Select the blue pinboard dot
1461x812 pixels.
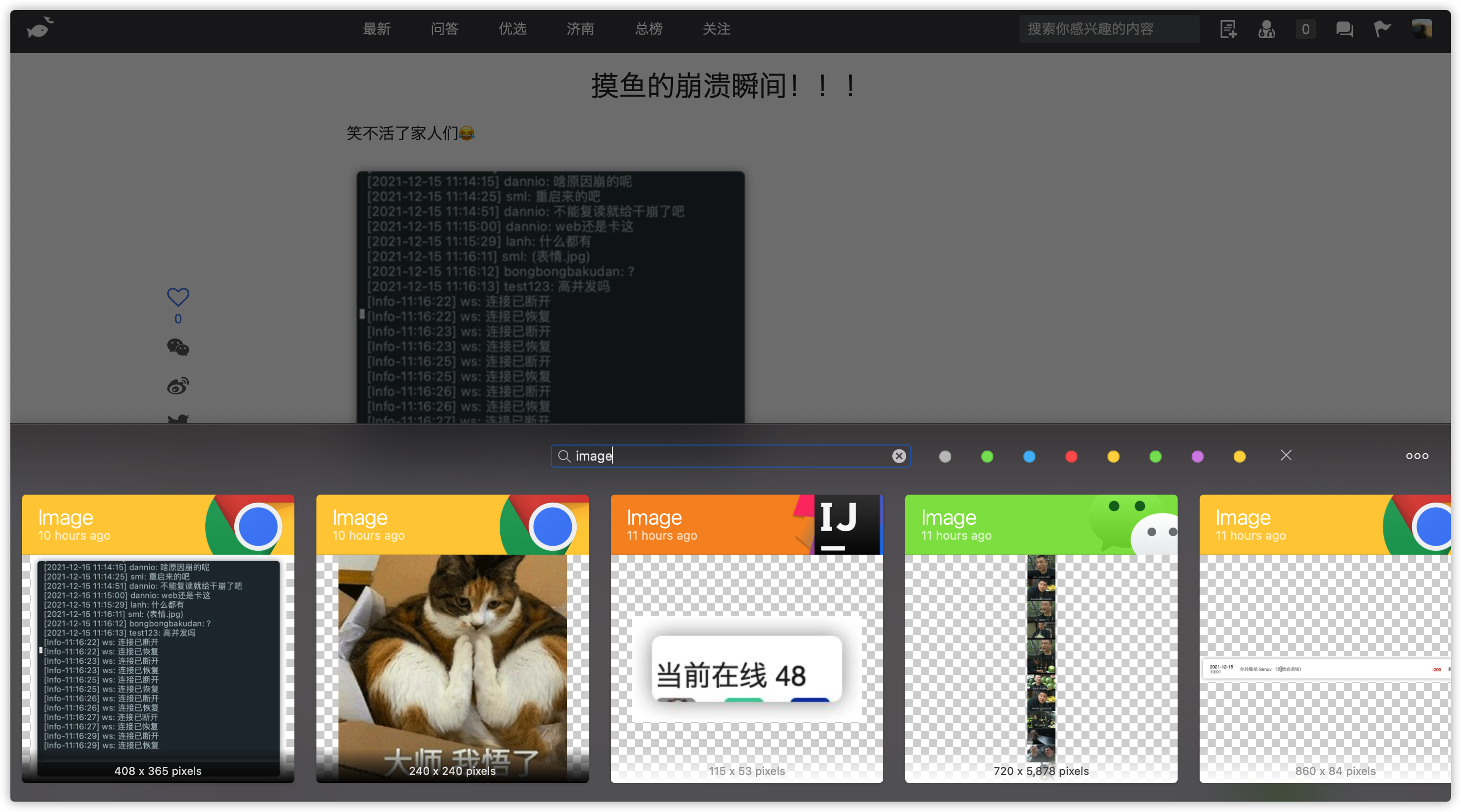(x=1029, y=457)
